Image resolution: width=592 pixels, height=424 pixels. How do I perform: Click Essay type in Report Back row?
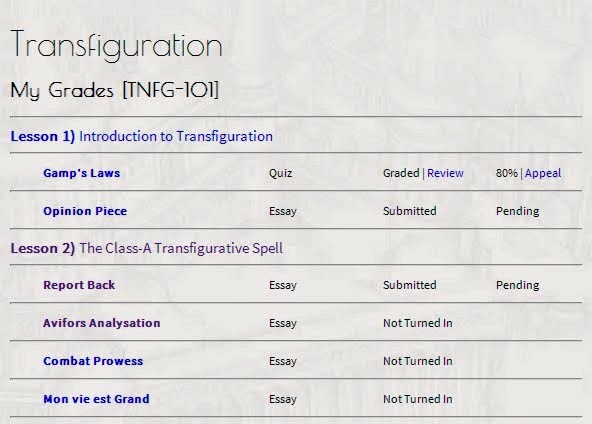[283, 285]
